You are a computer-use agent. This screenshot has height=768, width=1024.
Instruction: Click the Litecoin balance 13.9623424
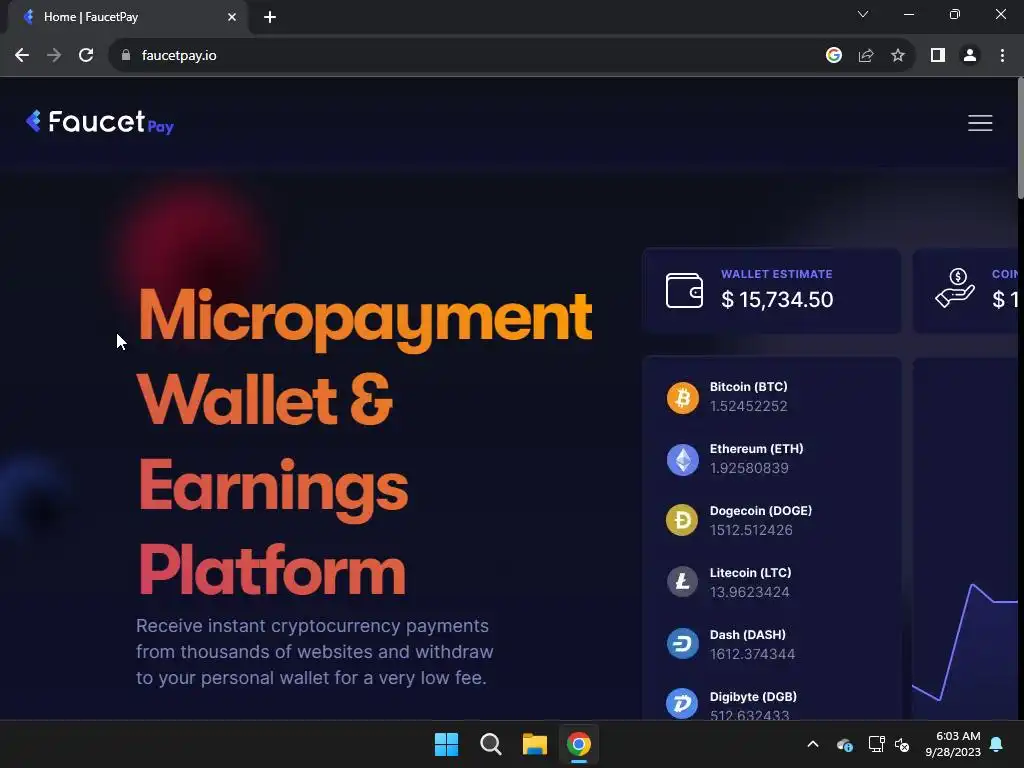click(x=750, y=592)
